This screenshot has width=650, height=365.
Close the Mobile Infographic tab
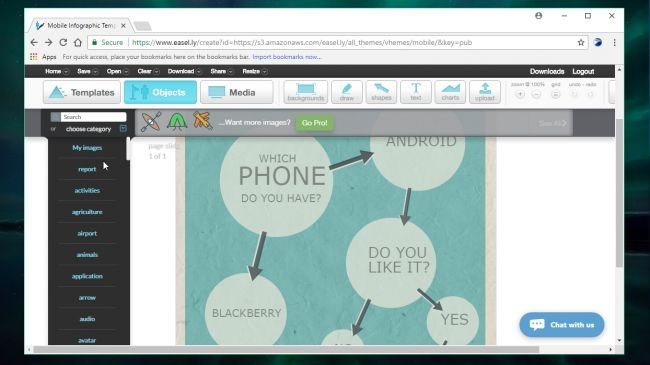click(x=123, y=26)
